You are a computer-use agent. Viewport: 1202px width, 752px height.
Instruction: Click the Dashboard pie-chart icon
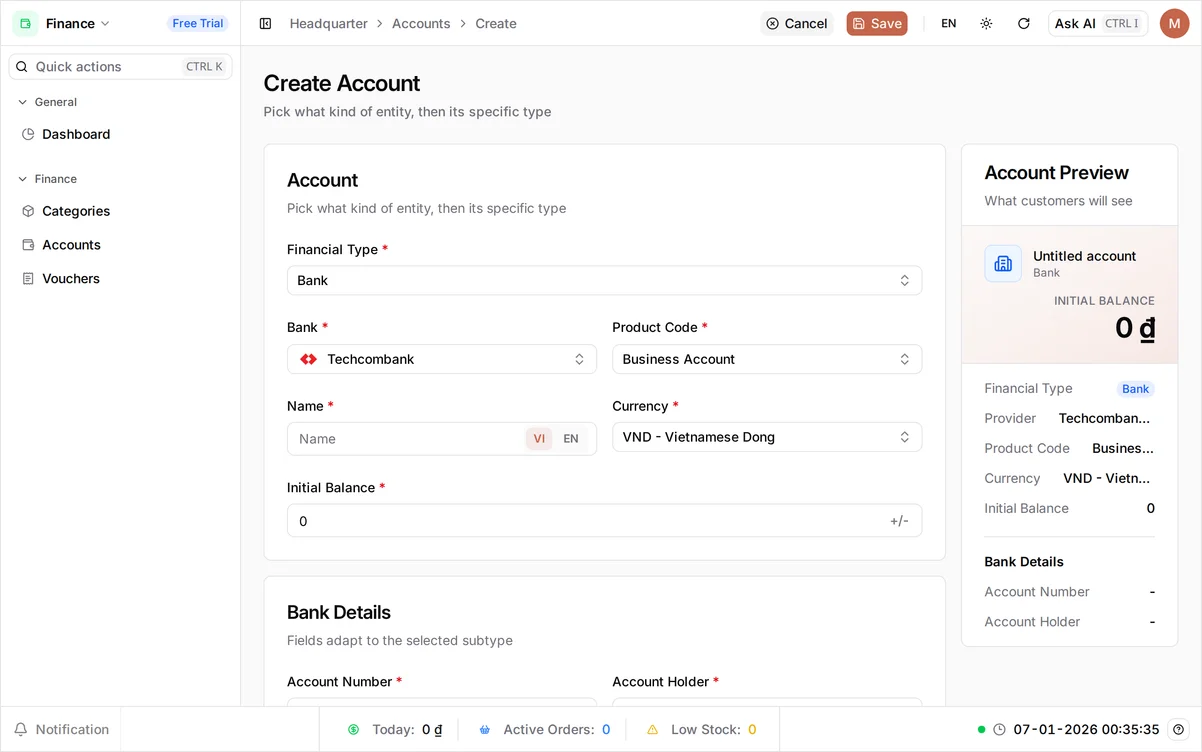[28, 134]
